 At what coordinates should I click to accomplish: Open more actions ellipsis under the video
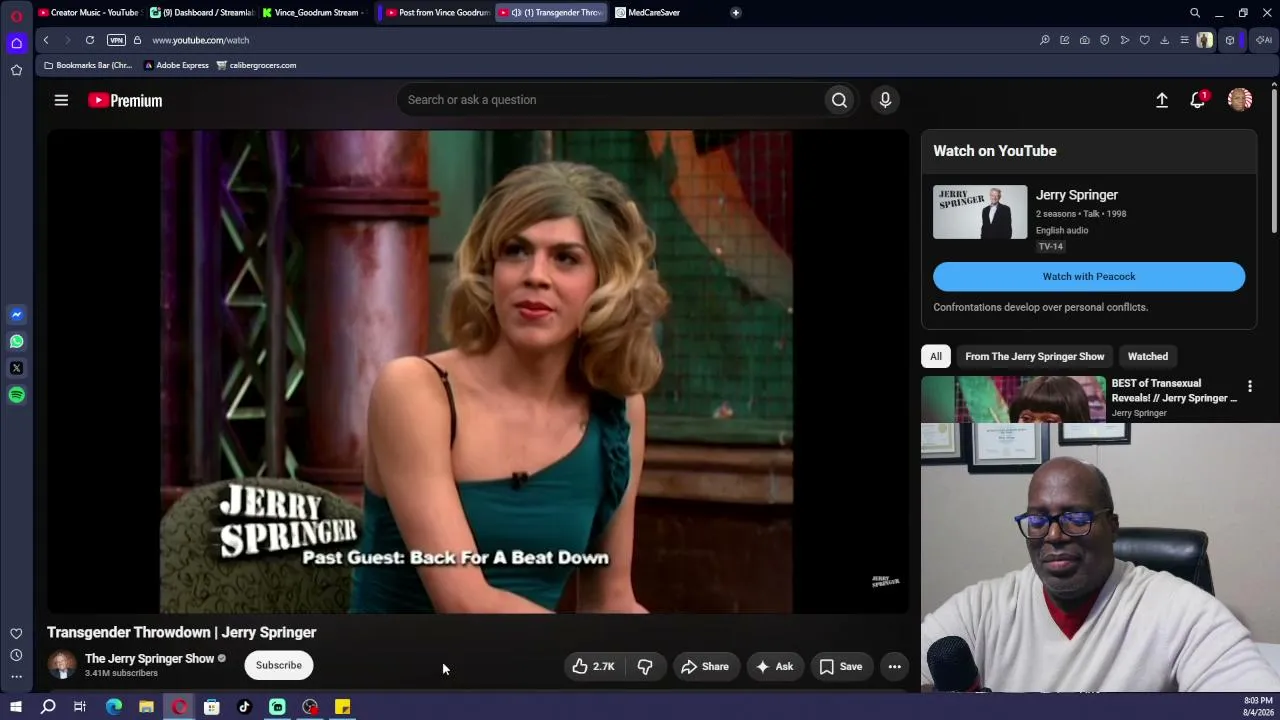pos(895,666)
